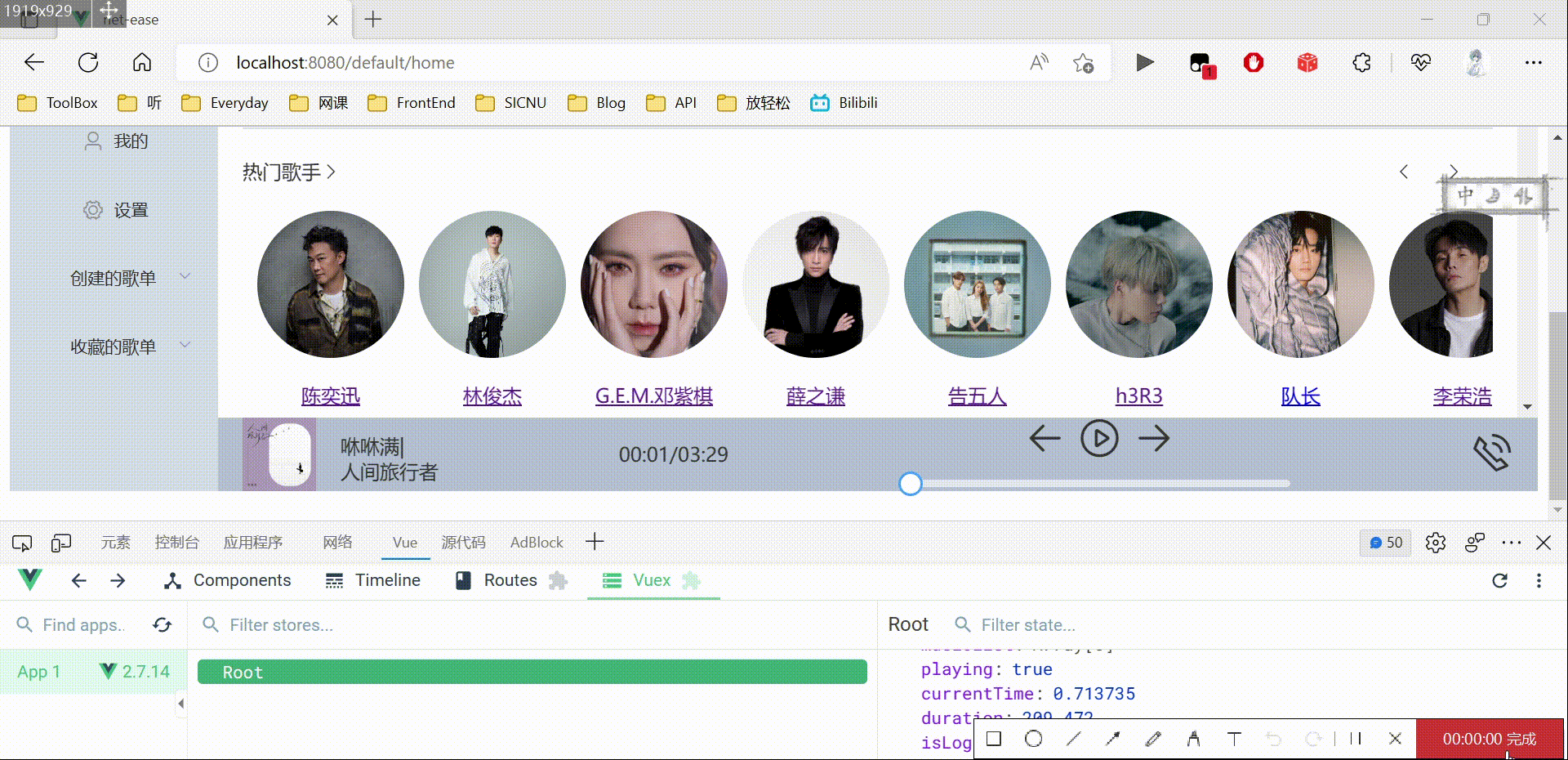
Task: Click the current song album cover
Action: pos(279,454)
